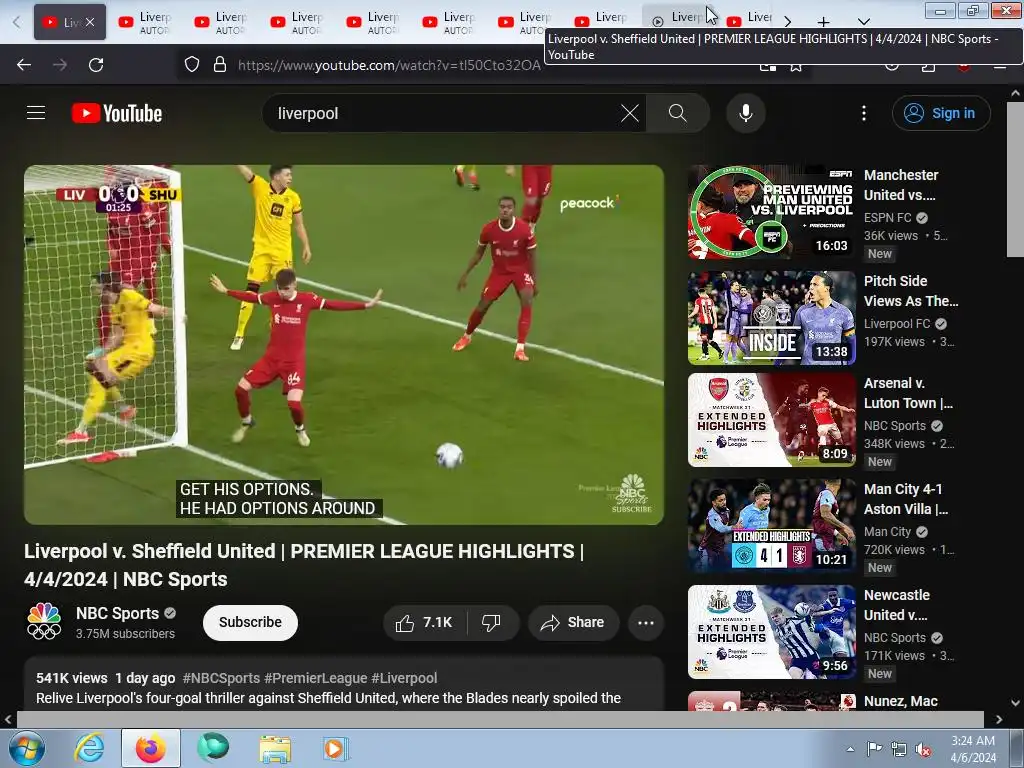
Task: Open Pitch Side Views thumbnail
Action: pos(771,317)
